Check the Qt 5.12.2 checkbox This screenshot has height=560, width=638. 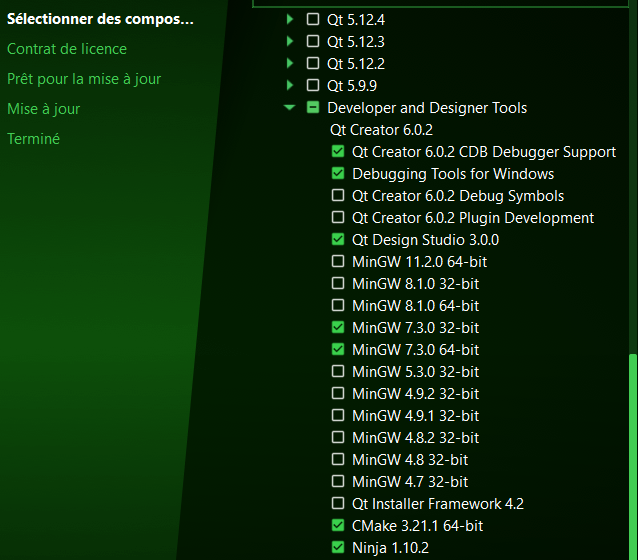312,63
